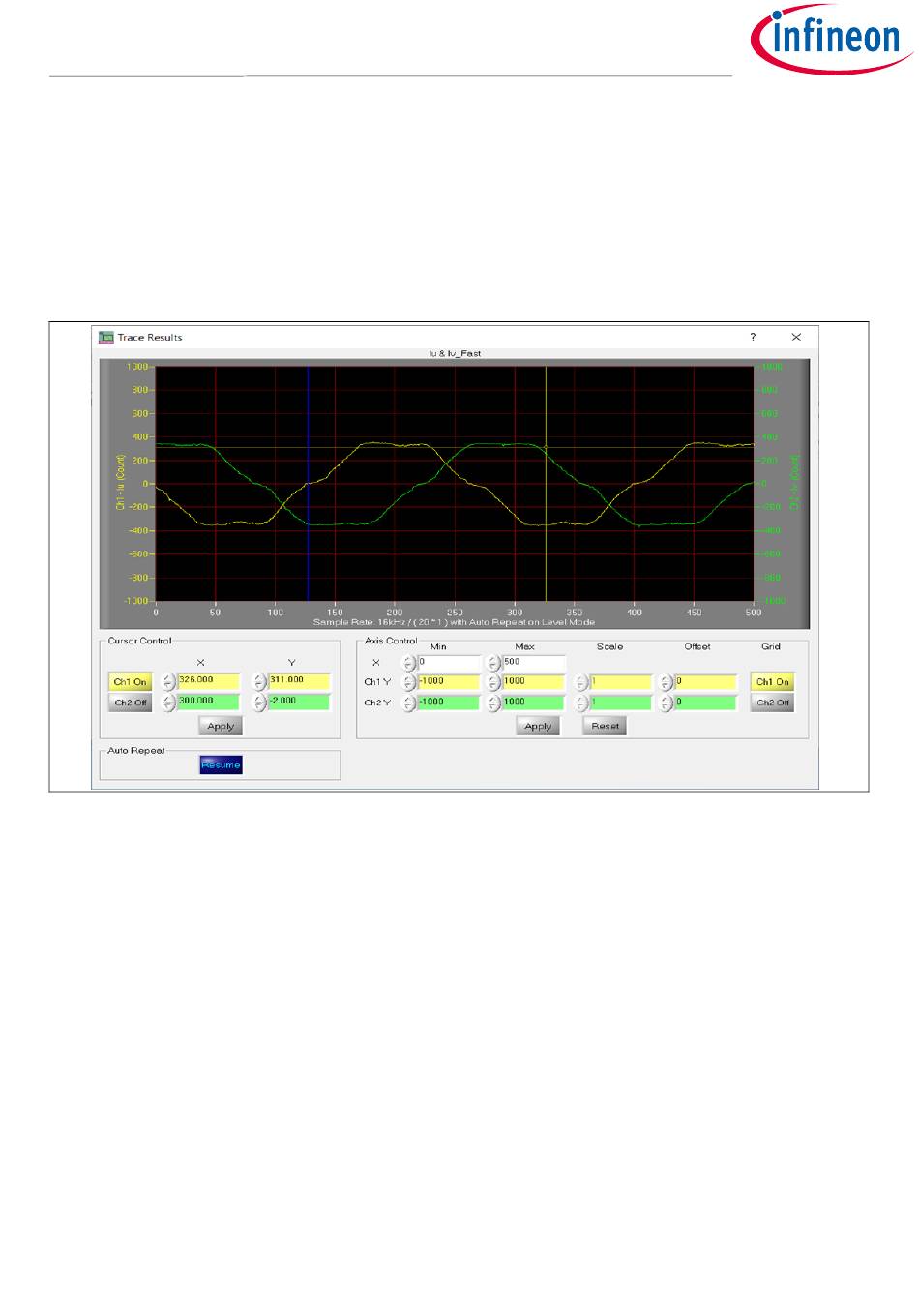Image resolution: width=919 pixels, height=1316 pixels.
Task: Click the Sample Rate caption below plot
Action: click(454, 622)
